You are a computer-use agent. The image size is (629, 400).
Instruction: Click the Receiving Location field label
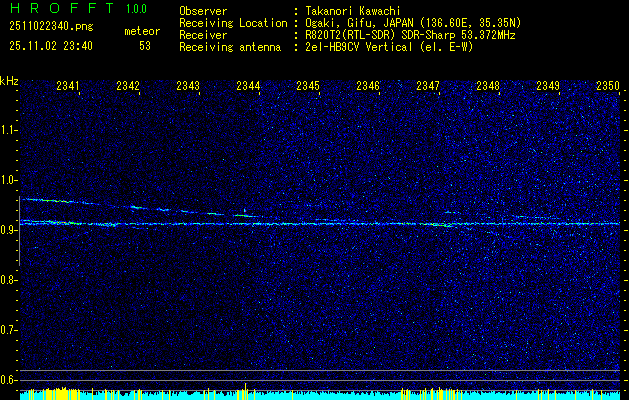coord(233,23)
